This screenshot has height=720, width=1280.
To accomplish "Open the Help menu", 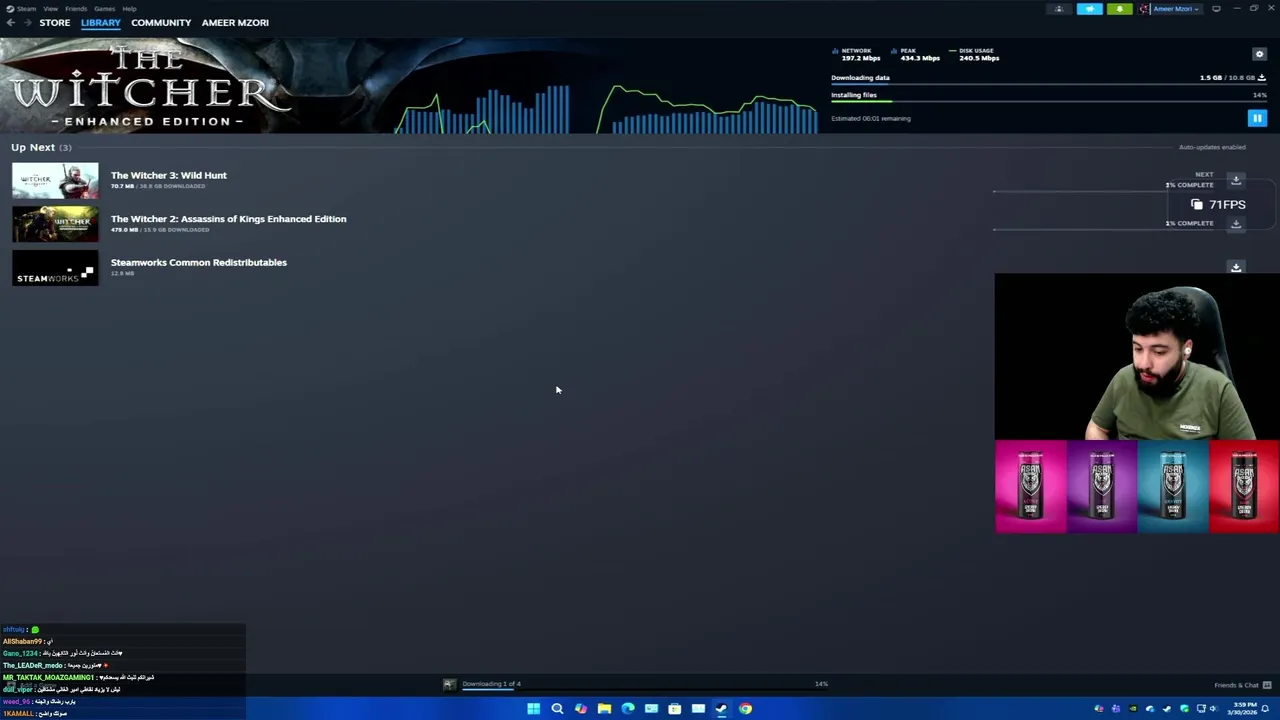I will tap(129, 8).
